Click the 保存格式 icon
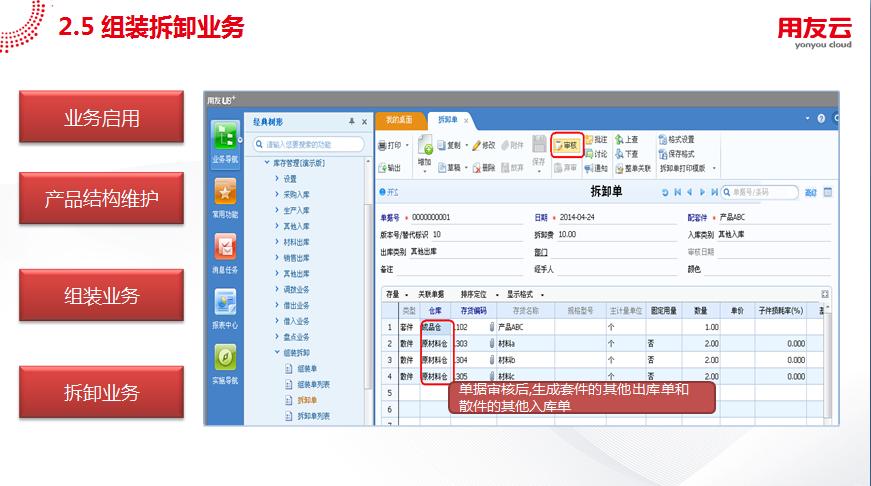 (663, 154)
